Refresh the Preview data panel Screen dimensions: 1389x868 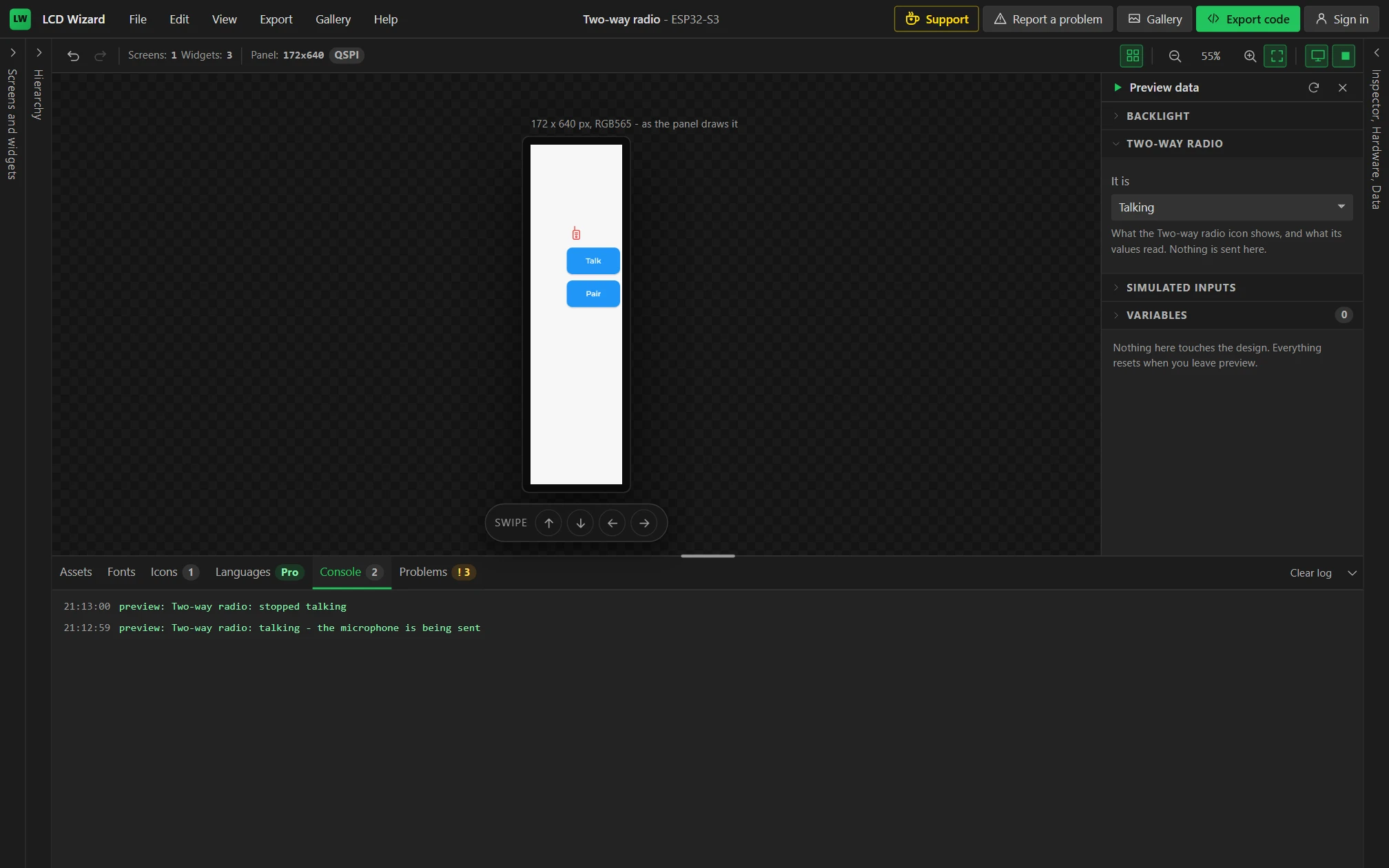pyautogui.click(x=1313, y=87)
